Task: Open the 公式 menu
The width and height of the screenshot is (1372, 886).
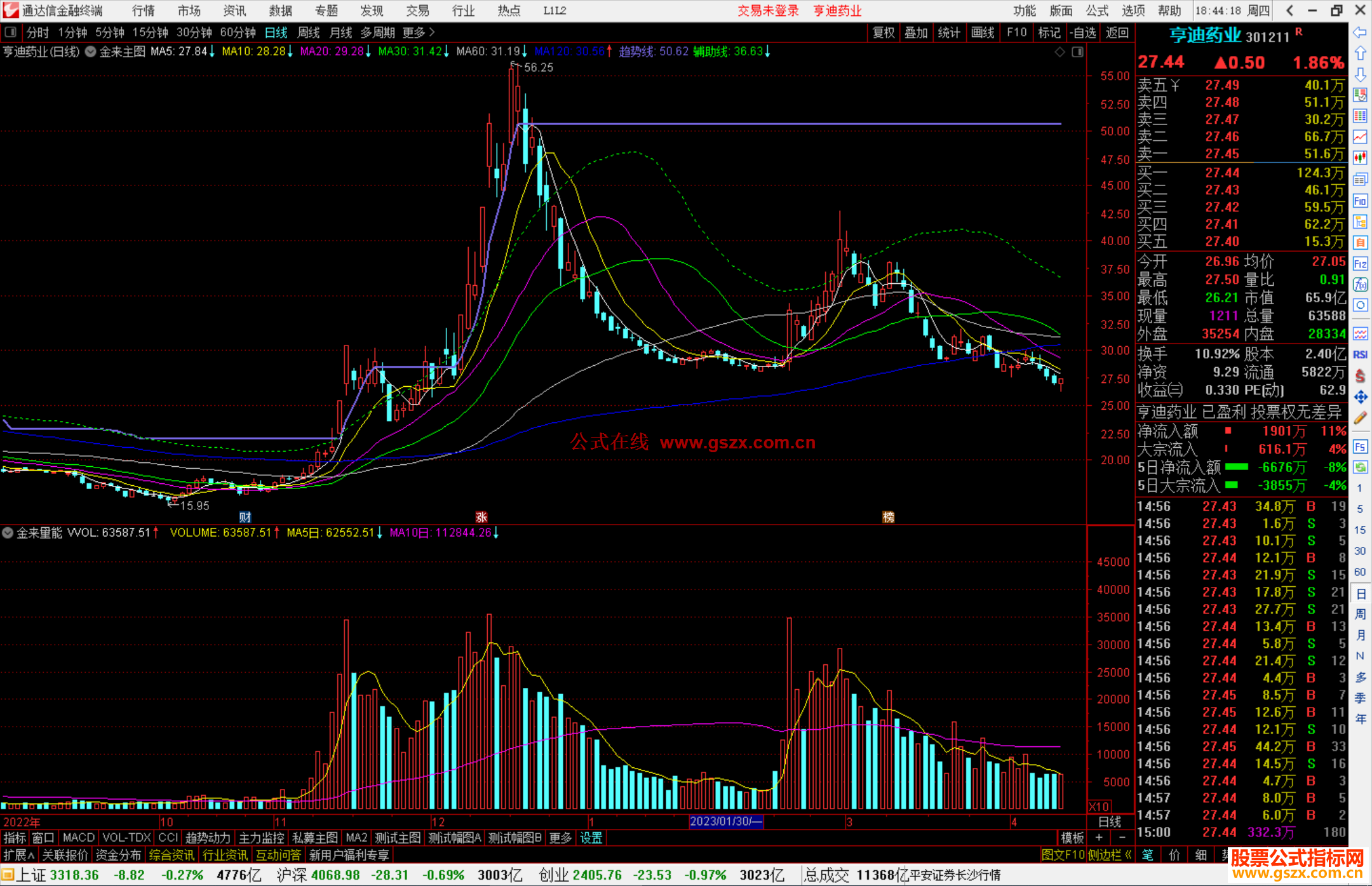Action: pos(1097,11)
